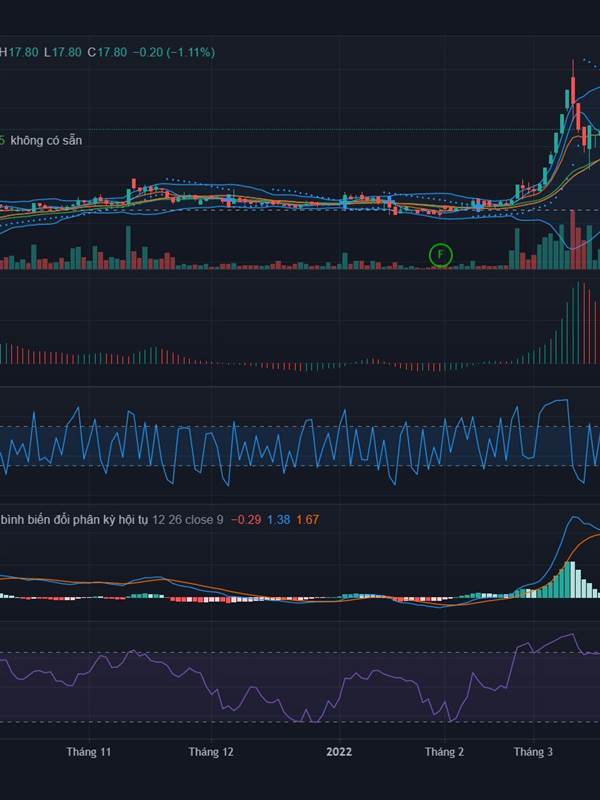Click the C17.80 close value
Viewport: 600px width, 800px height.
pos(107,52)
